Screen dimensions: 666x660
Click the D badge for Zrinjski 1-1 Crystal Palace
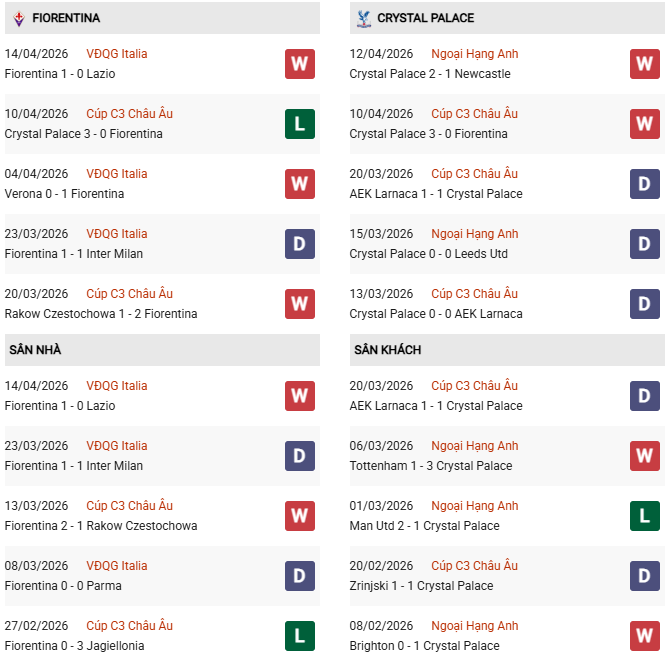[x=644, y=576]
